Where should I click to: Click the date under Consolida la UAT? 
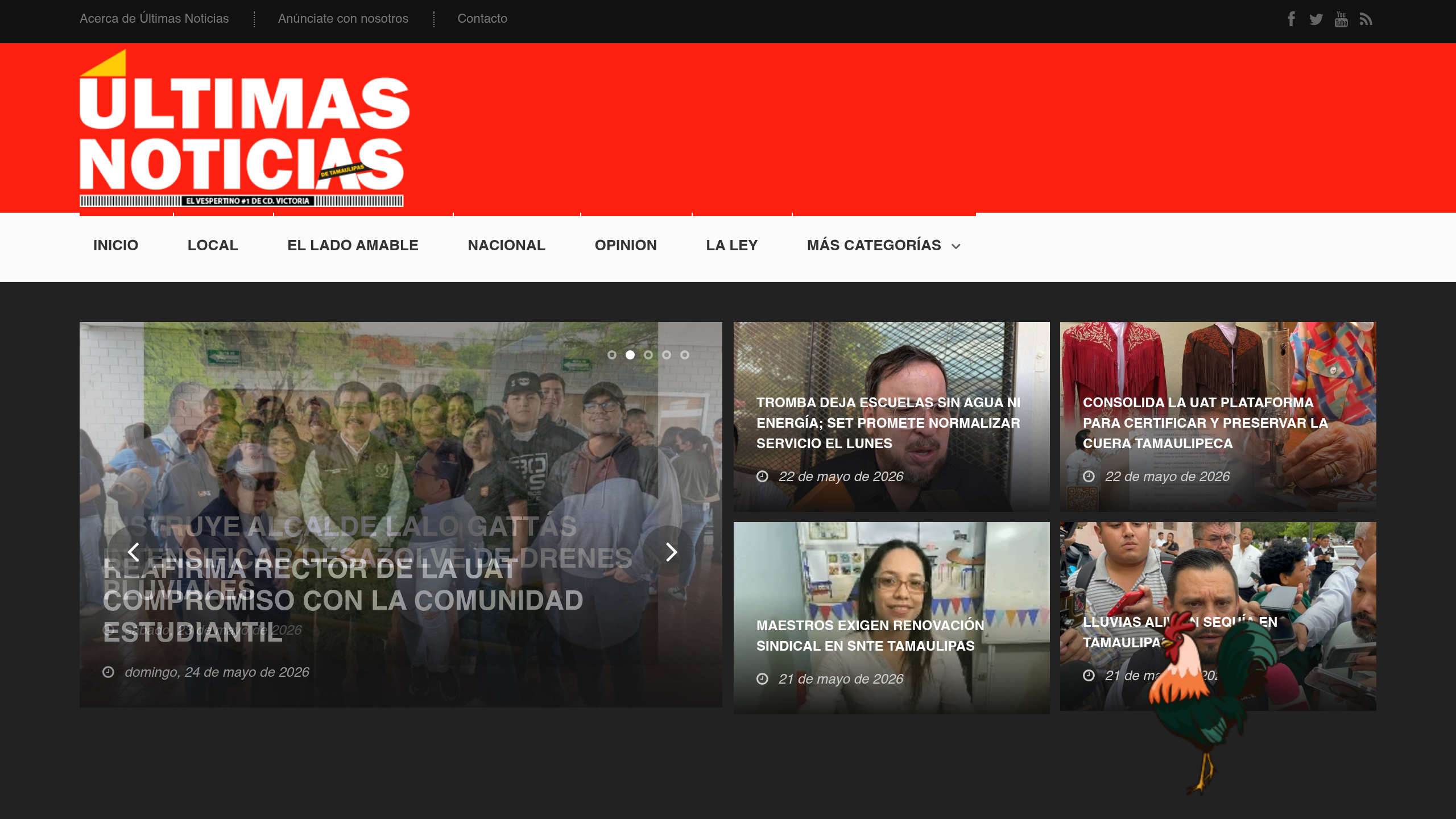point(1167,477)
